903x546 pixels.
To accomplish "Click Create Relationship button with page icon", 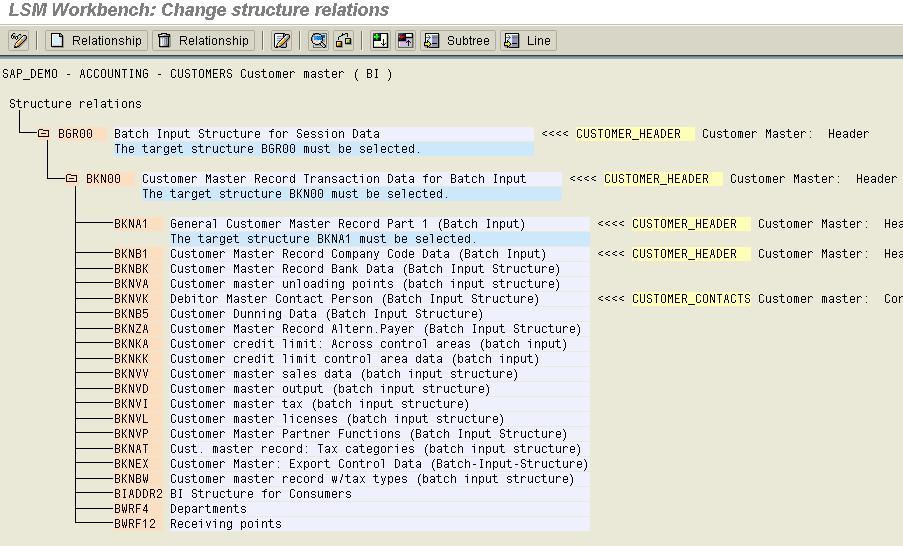I will pos(96,41).
